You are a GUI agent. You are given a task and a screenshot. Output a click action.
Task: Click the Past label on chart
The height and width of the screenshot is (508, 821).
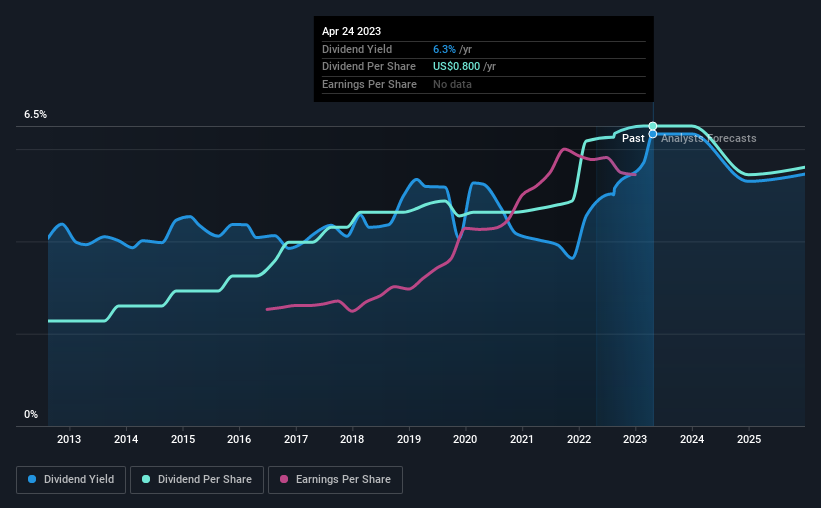coord(633,138)
